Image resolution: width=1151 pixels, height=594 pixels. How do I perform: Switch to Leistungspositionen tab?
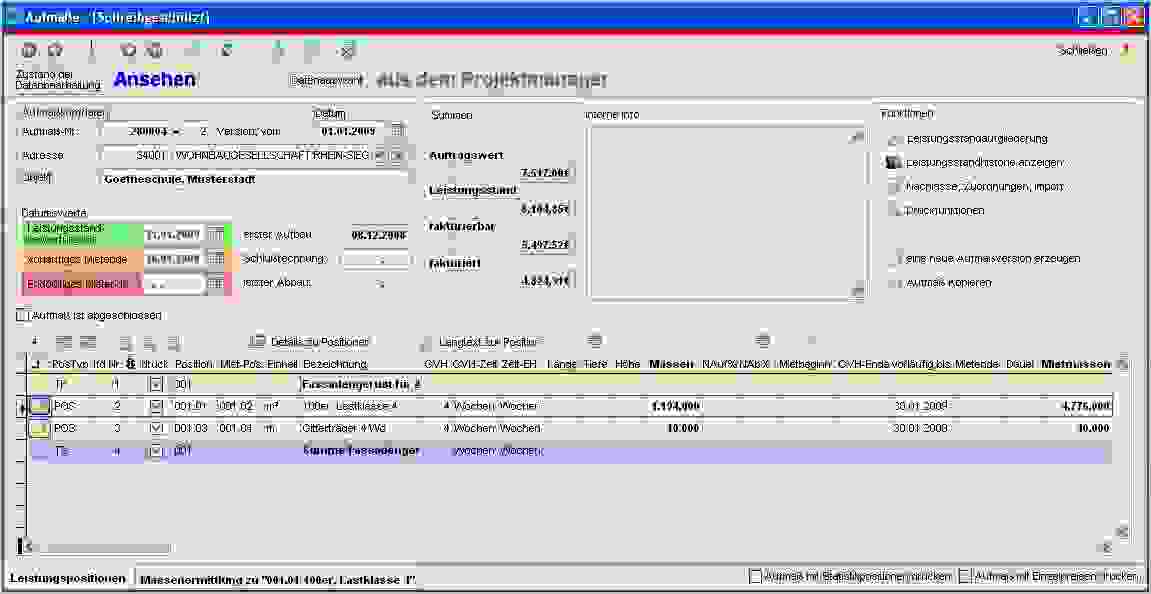tap(67, 579)
